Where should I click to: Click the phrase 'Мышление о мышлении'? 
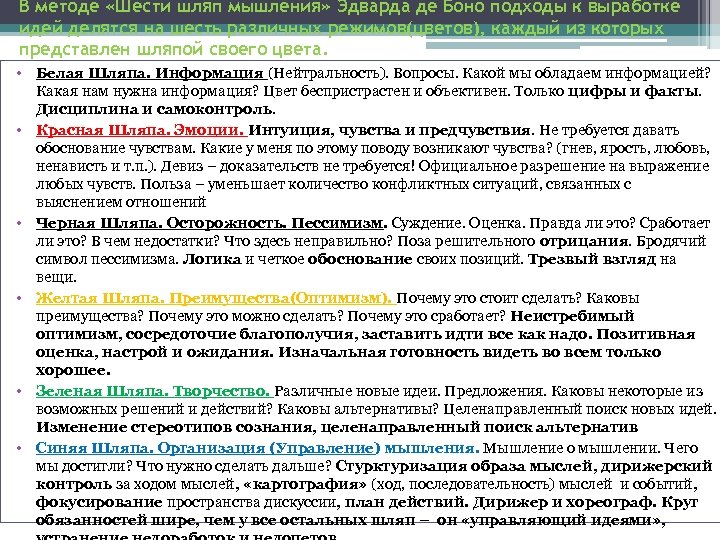pos(571,448)
